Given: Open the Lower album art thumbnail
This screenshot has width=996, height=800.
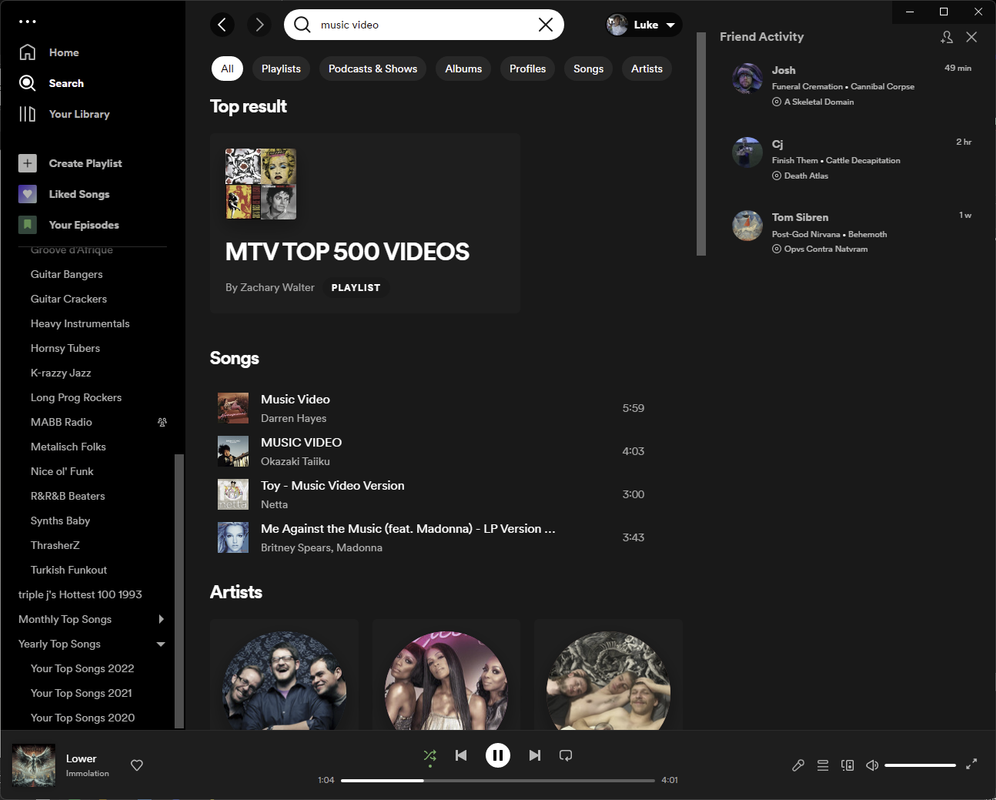Looking at the screenshot, I should tap(34, 765).
